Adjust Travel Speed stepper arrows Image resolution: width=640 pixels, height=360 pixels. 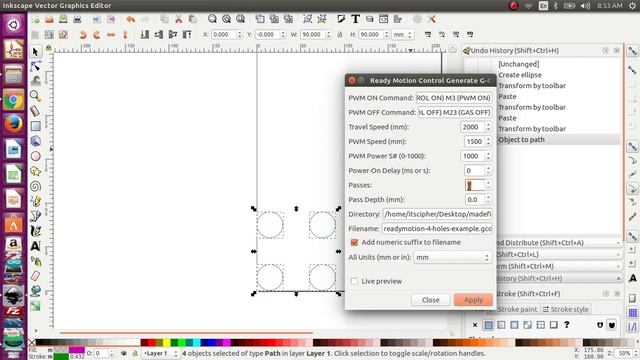pos(488,127)
